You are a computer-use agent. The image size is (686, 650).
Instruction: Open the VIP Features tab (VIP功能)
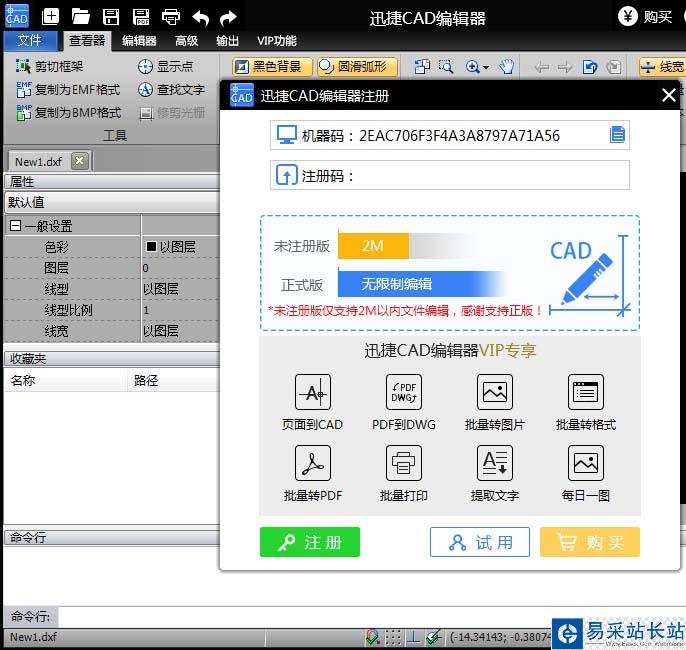pyautogui.click(x=276, y=41)
